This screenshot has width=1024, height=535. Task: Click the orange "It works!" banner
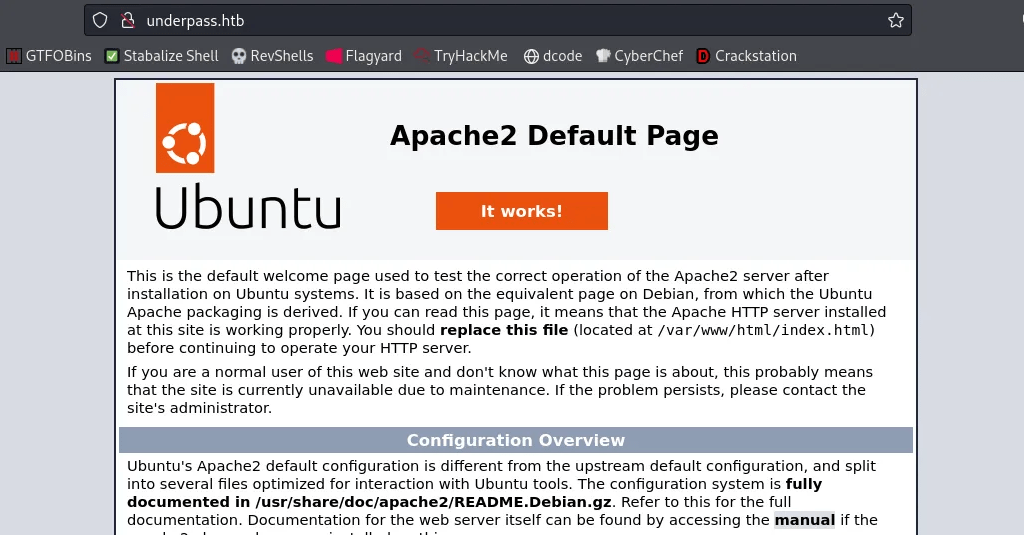[x=521, y=211]
